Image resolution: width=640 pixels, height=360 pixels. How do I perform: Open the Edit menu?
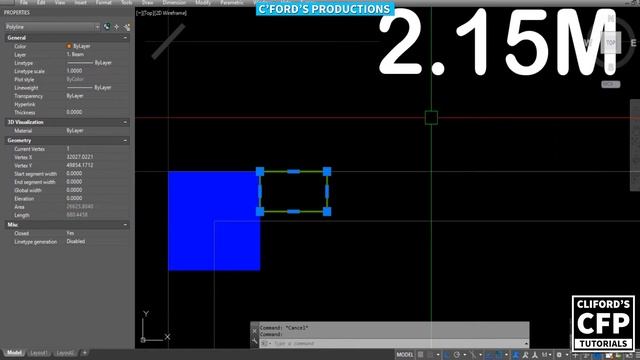click(x=41, y=2)
